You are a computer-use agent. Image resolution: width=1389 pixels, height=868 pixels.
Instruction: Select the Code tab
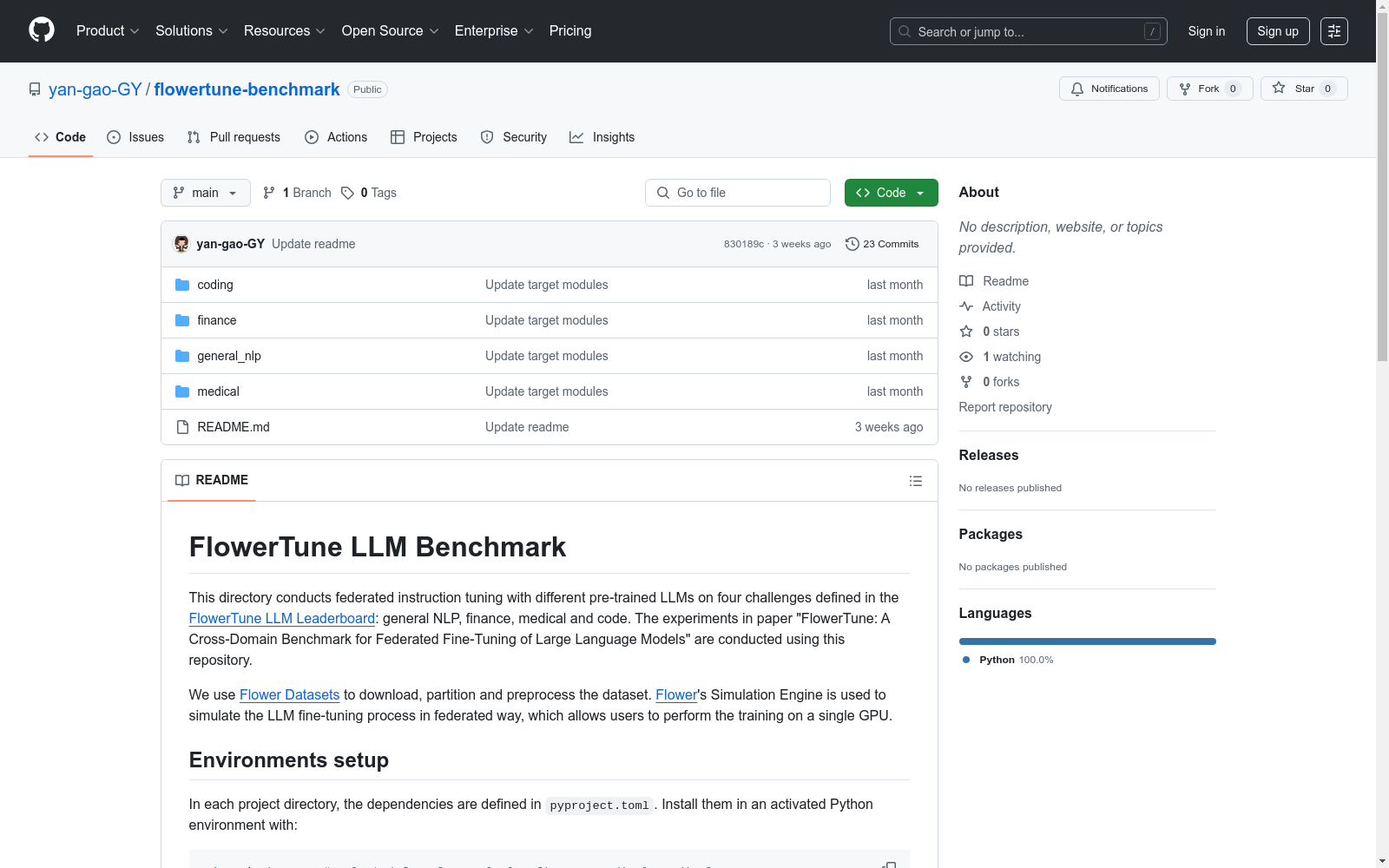pyautogui.click(x=61, y=137)
